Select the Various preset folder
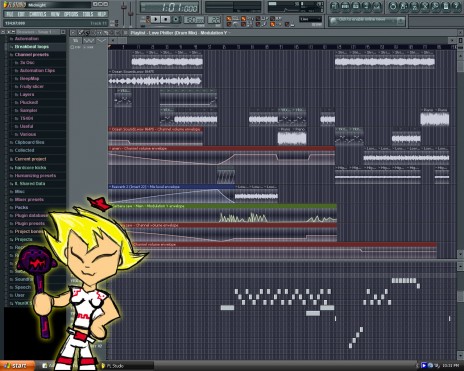Screen dimensions: 464x371 (28, 134)
